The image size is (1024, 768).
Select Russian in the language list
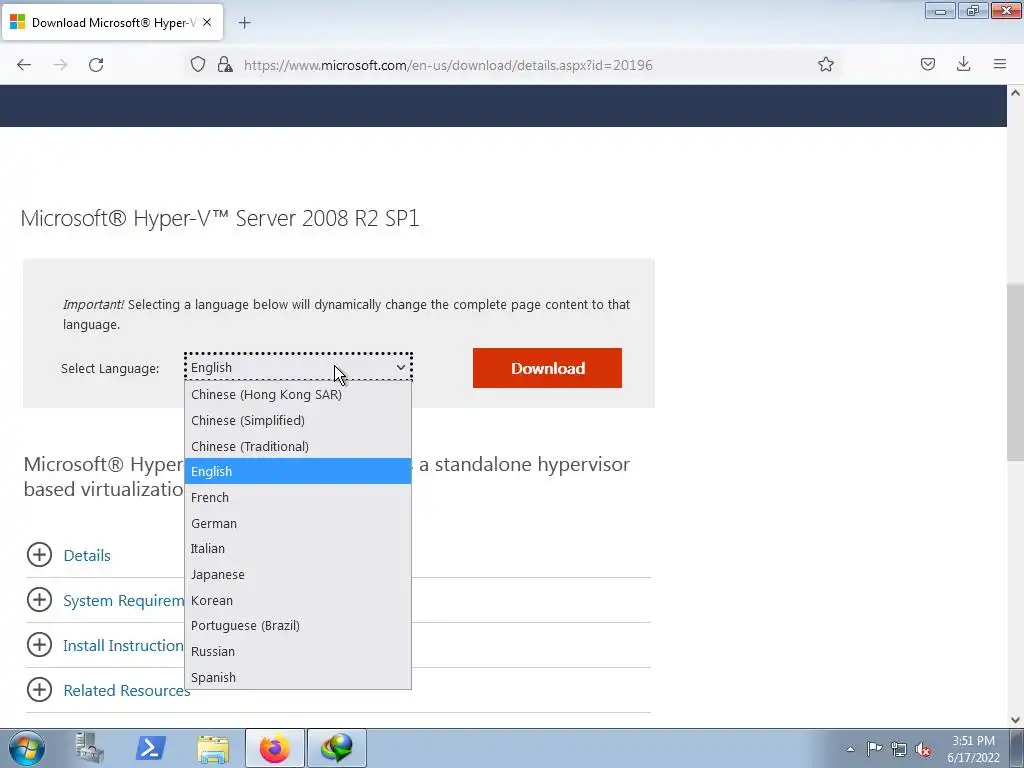click(x=298, y=652)
